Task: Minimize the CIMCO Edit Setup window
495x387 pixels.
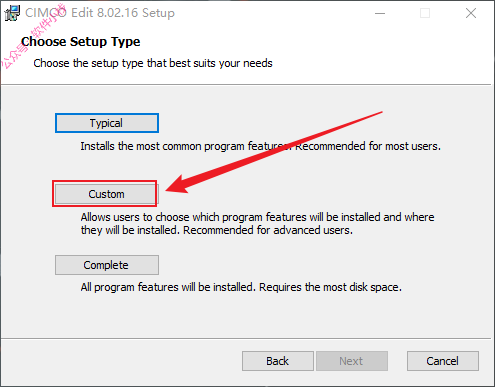Action: click(380, 13)
